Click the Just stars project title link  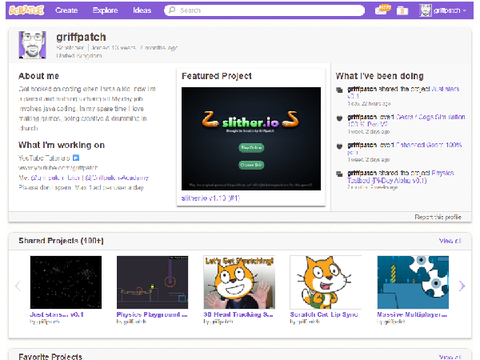point(57,314)
